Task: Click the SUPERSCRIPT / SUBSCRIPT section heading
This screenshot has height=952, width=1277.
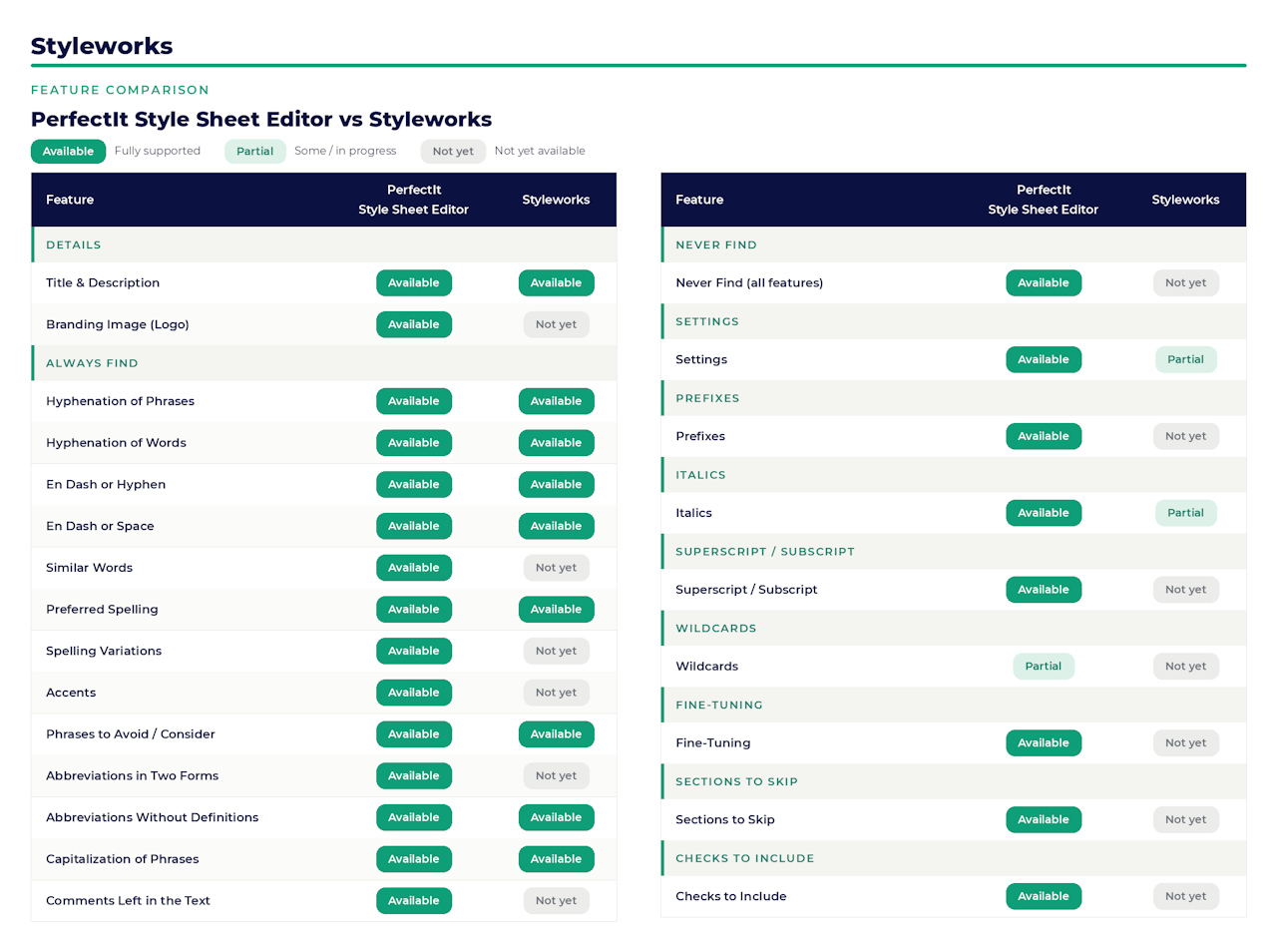Action: coord(765,552)
